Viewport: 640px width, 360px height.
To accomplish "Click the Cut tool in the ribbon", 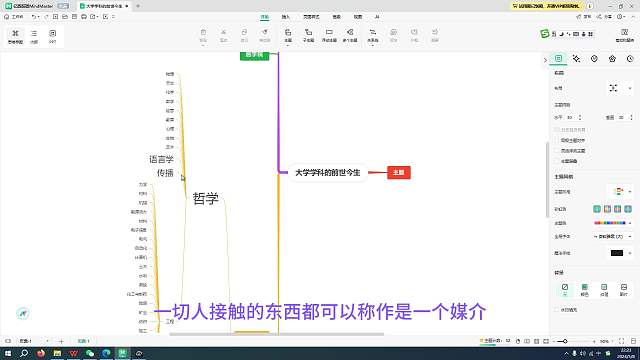I will (224, 36).
